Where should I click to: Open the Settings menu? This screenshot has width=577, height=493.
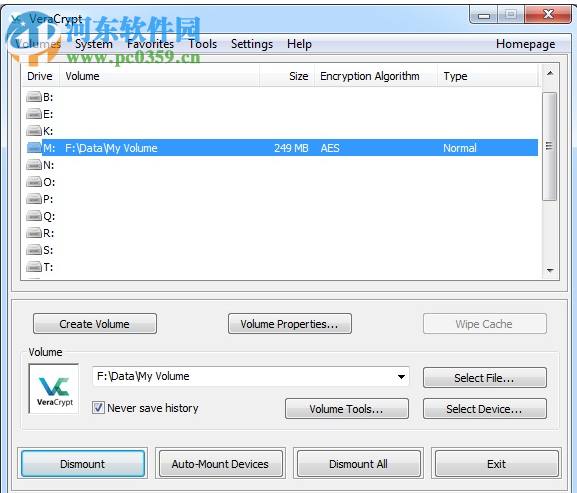pyautogui.click(x=252, y=44)
